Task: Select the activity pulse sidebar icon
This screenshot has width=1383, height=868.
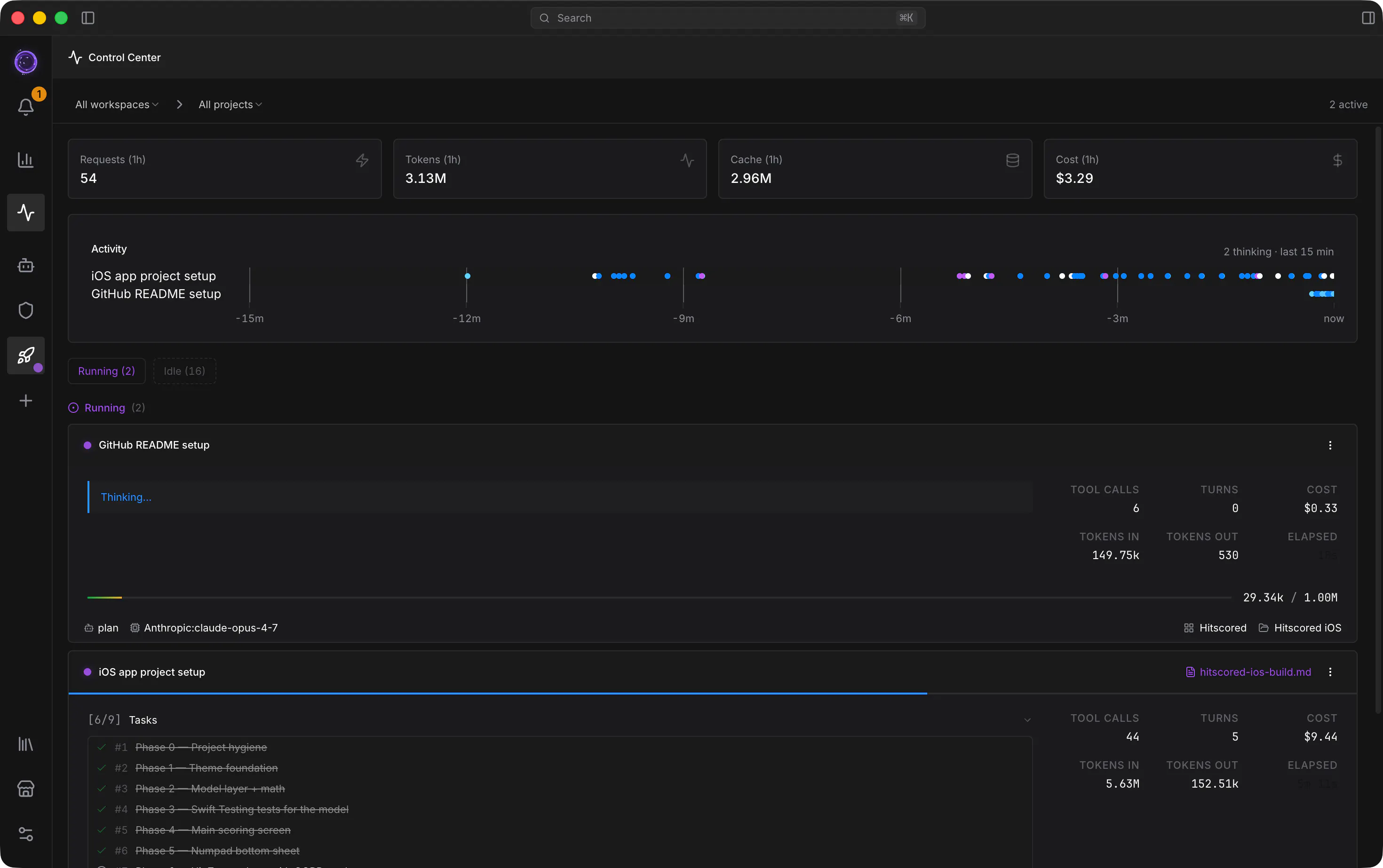Action: coord(26,213)
